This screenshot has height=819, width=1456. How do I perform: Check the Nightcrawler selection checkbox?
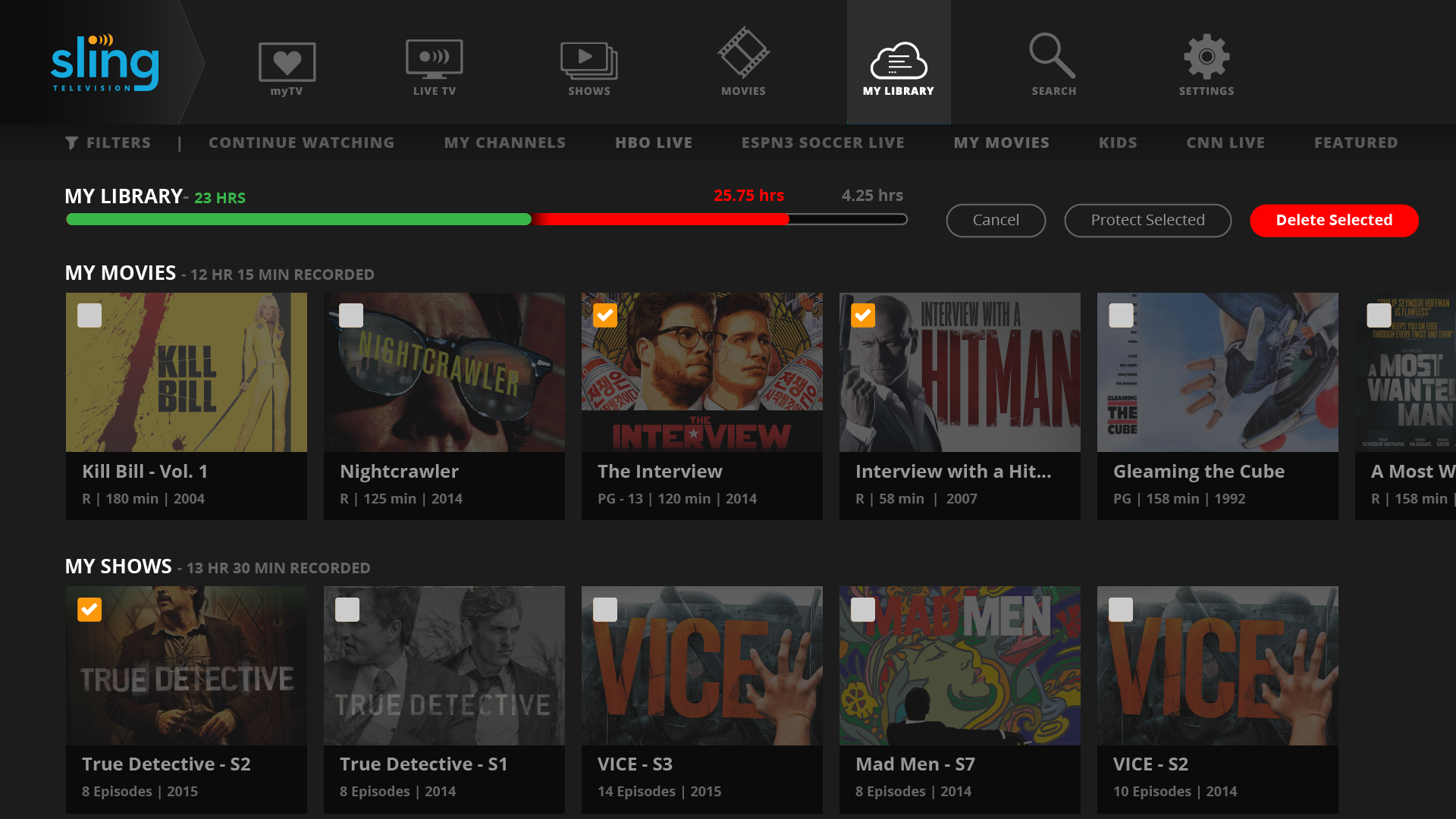tap(350, 315)
